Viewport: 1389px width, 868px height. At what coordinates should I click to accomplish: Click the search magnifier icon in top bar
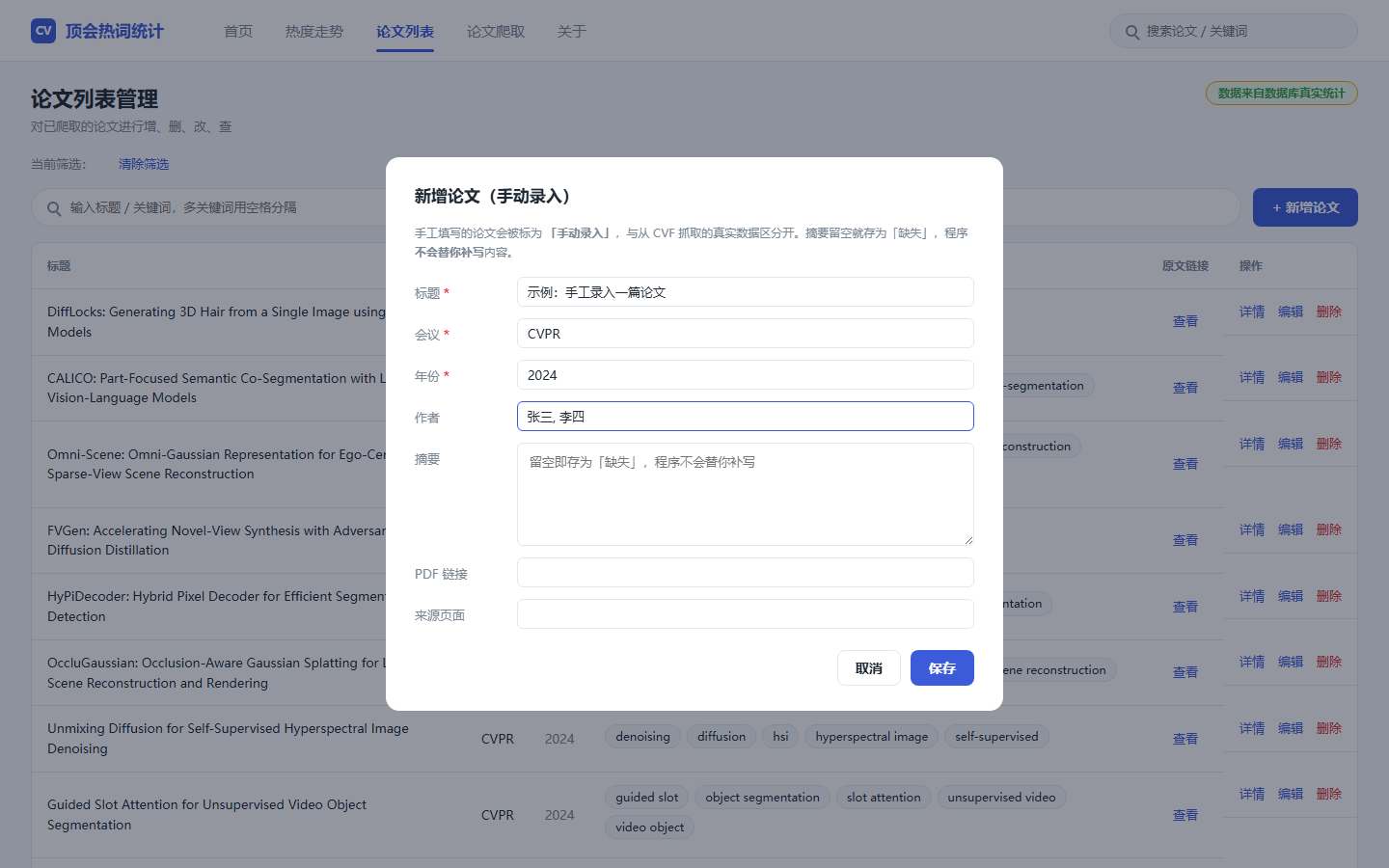tap(1132, 32)
